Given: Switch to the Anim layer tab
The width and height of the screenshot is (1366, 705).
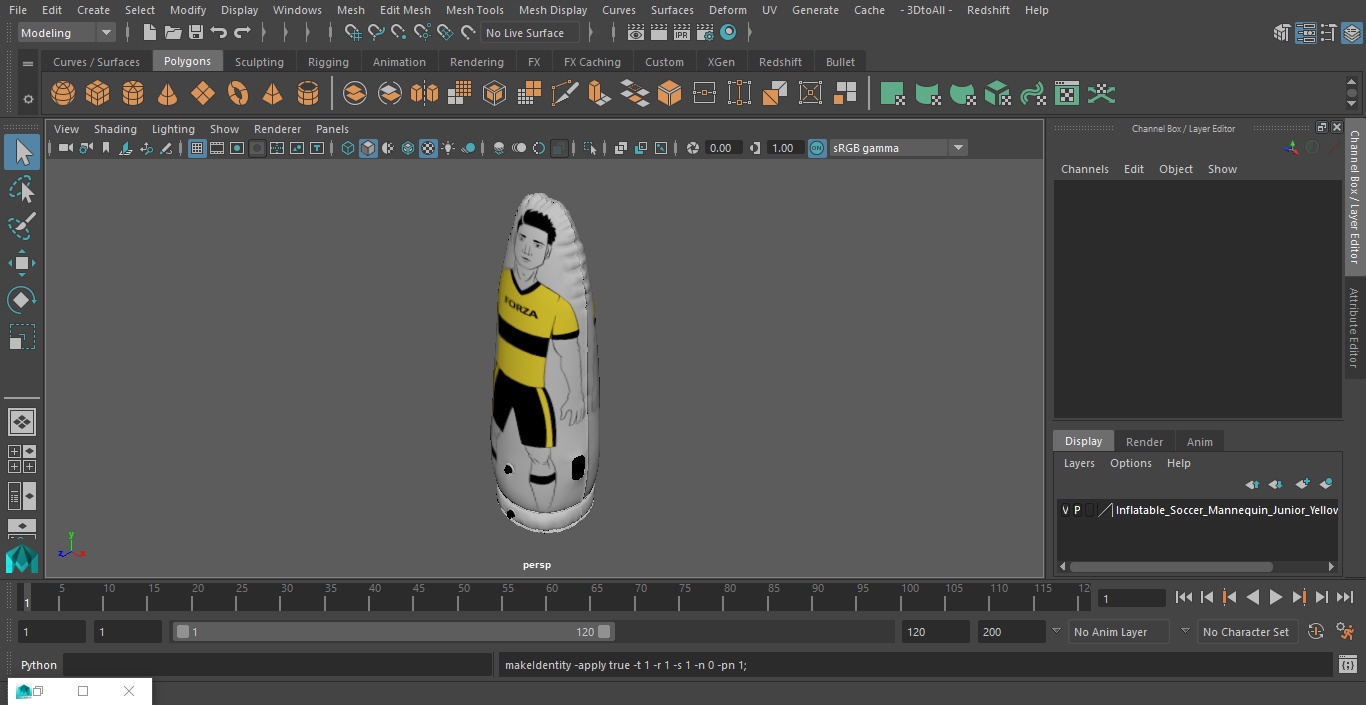Looking at the screenshot, I should click(1199, 442).
